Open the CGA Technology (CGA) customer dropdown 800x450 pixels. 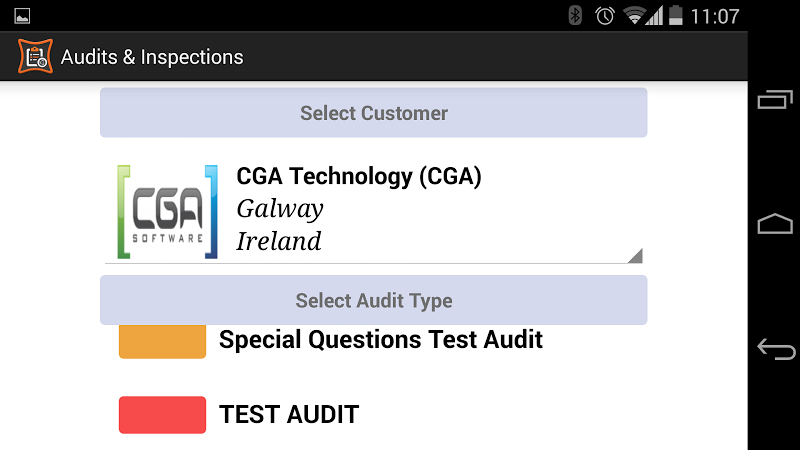(373, 211)
